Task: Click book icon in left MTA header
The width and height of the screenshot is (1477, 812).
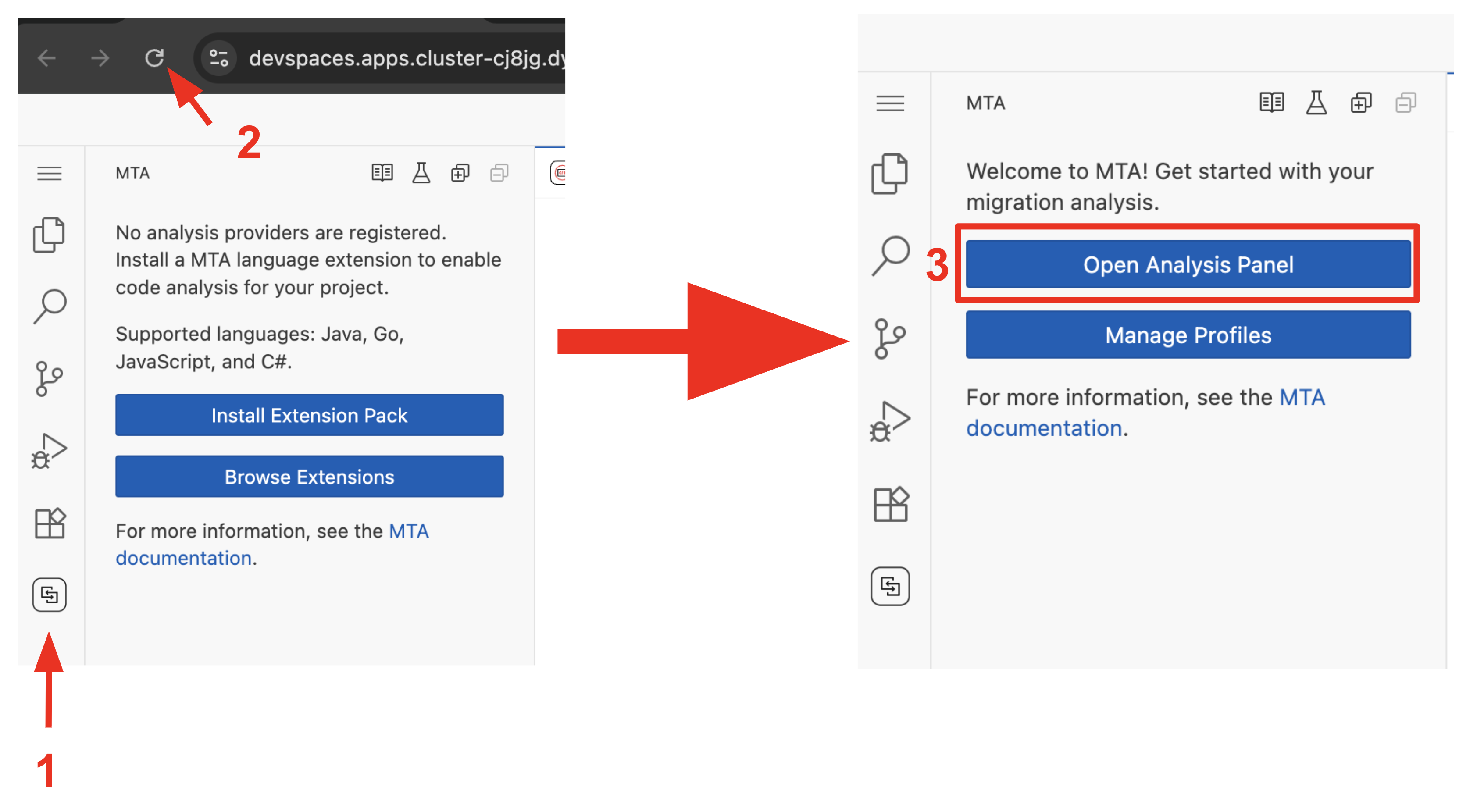Action: tap(382, 173)
